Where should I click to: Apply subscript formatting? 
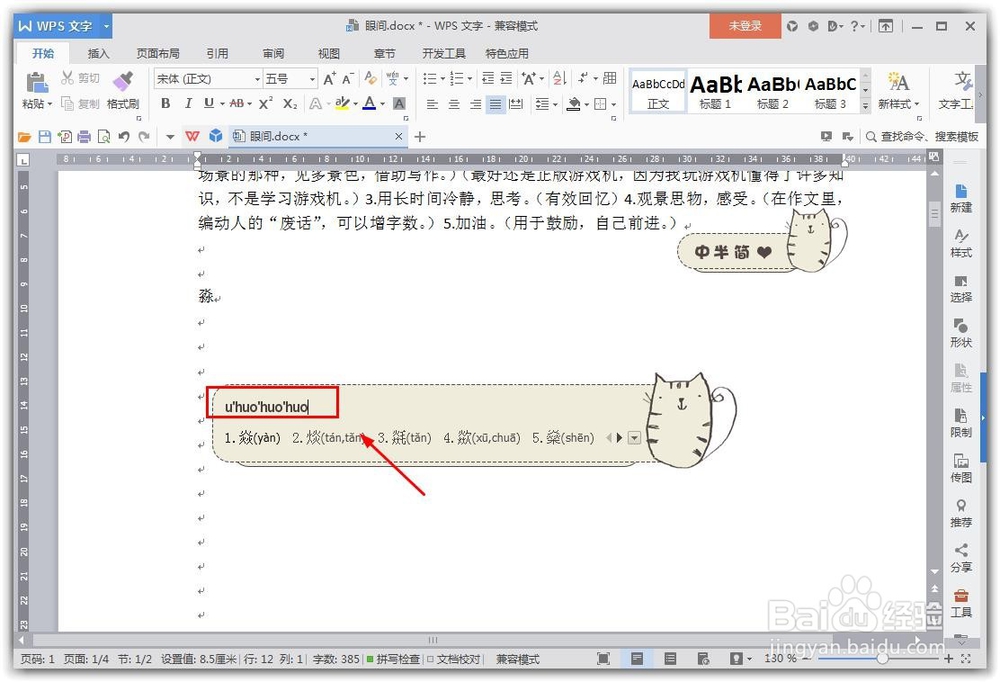289,103
